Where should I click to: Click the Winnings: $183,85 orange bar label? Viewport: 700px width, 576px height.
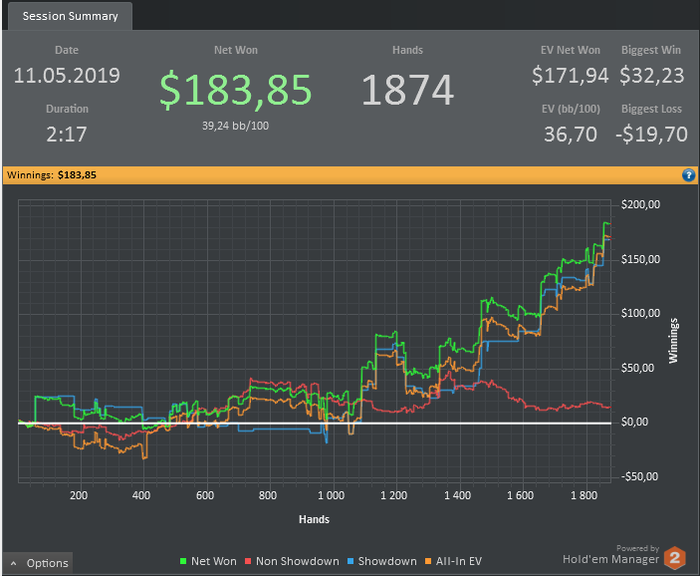[x=51, y=175]
